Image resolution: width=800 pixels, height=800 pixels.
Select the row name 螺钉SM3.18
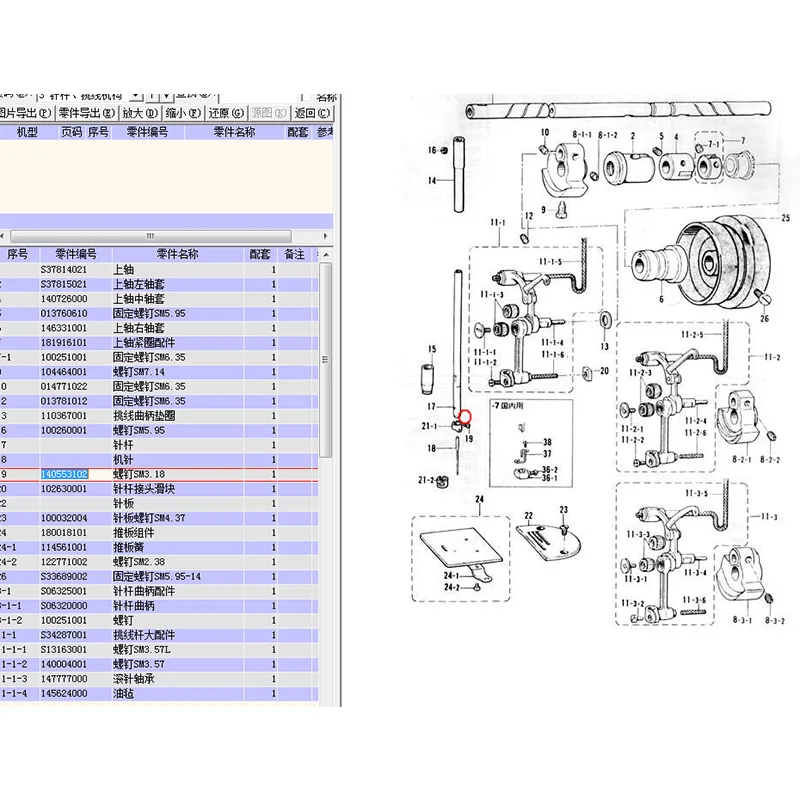coord(139,474)
